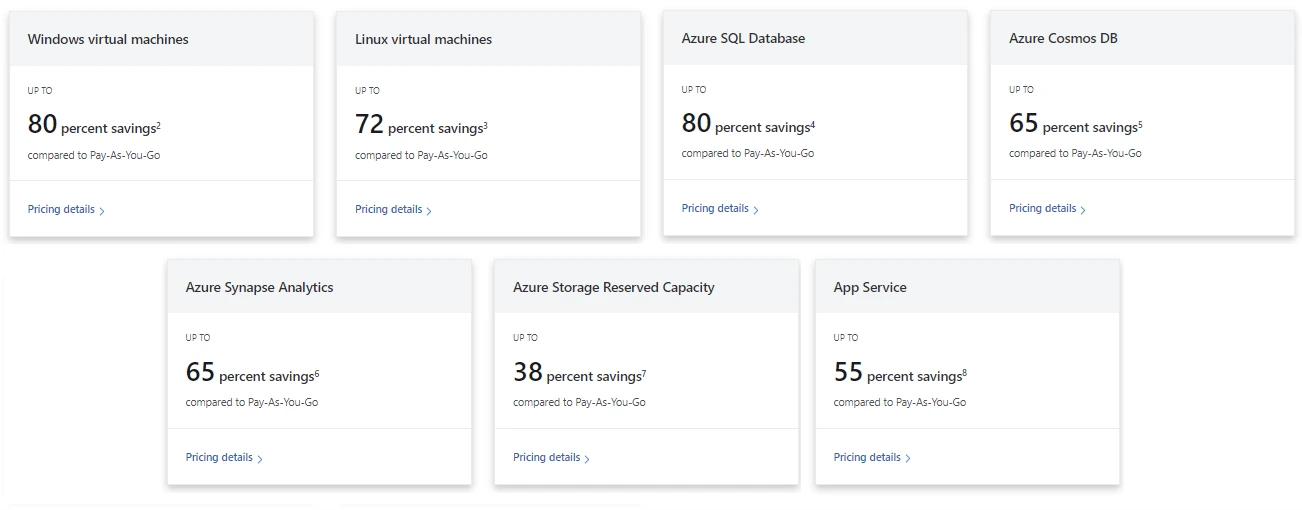Click 'compared to Pay-As-You-Go' in App Service card

click(x=900, y=403)
